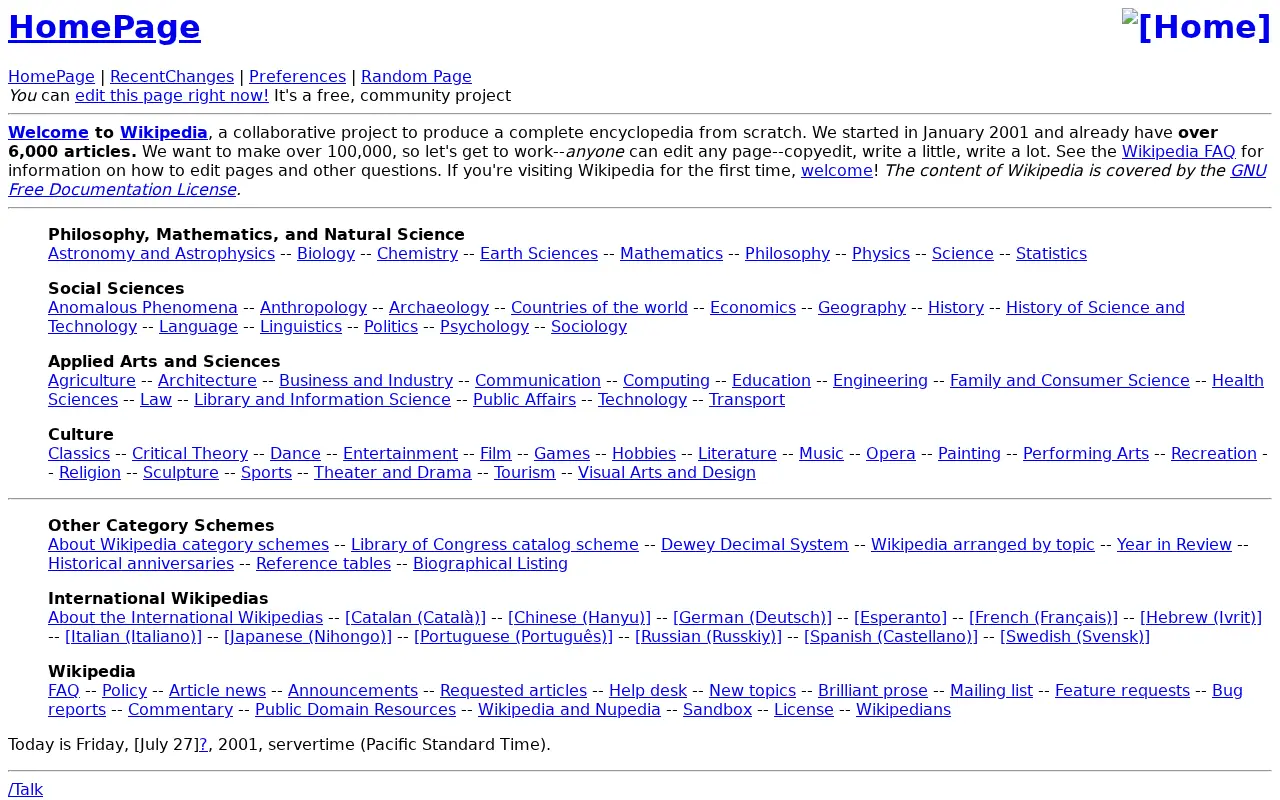Click the small HomePage navigation link
Viewport: 1280px width, 800px height.
51,77
